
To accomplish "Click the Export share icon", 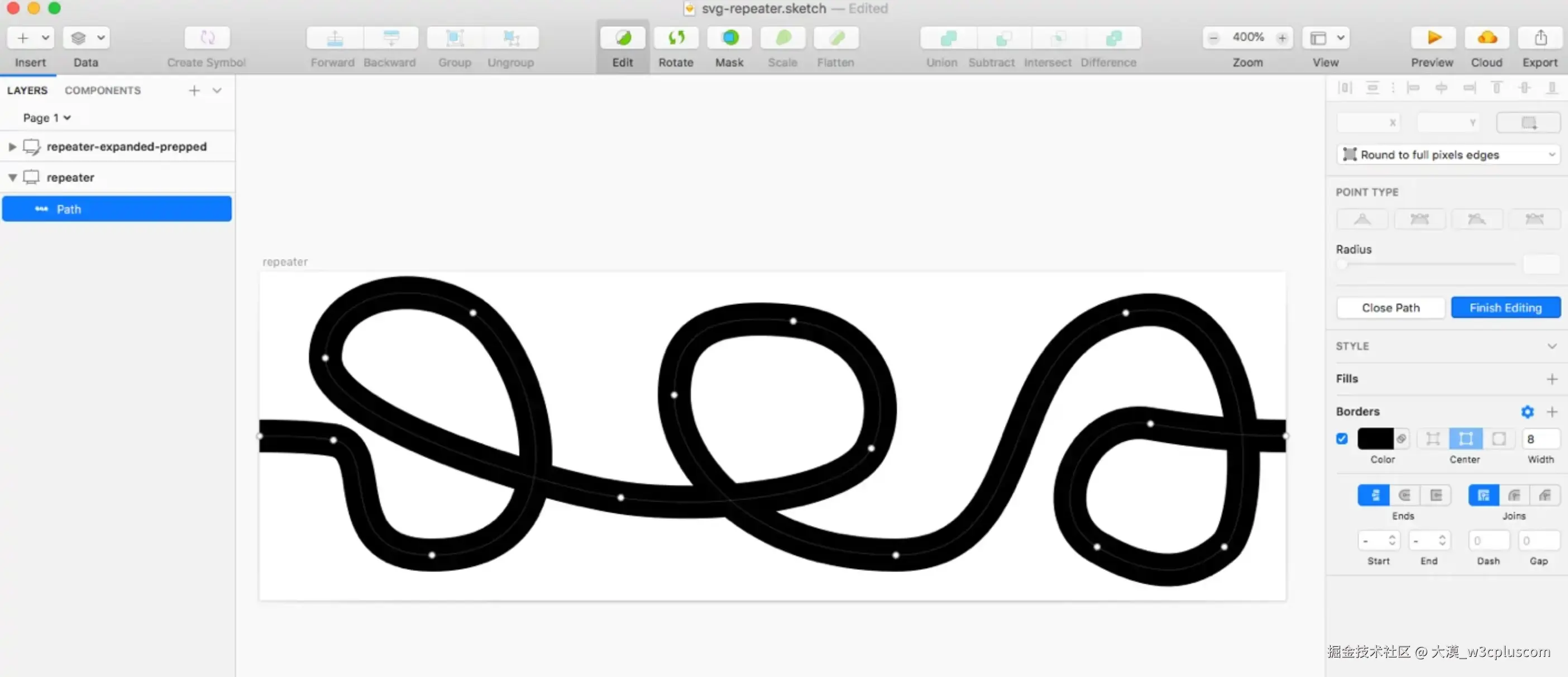I will [x=1540, y=39].
